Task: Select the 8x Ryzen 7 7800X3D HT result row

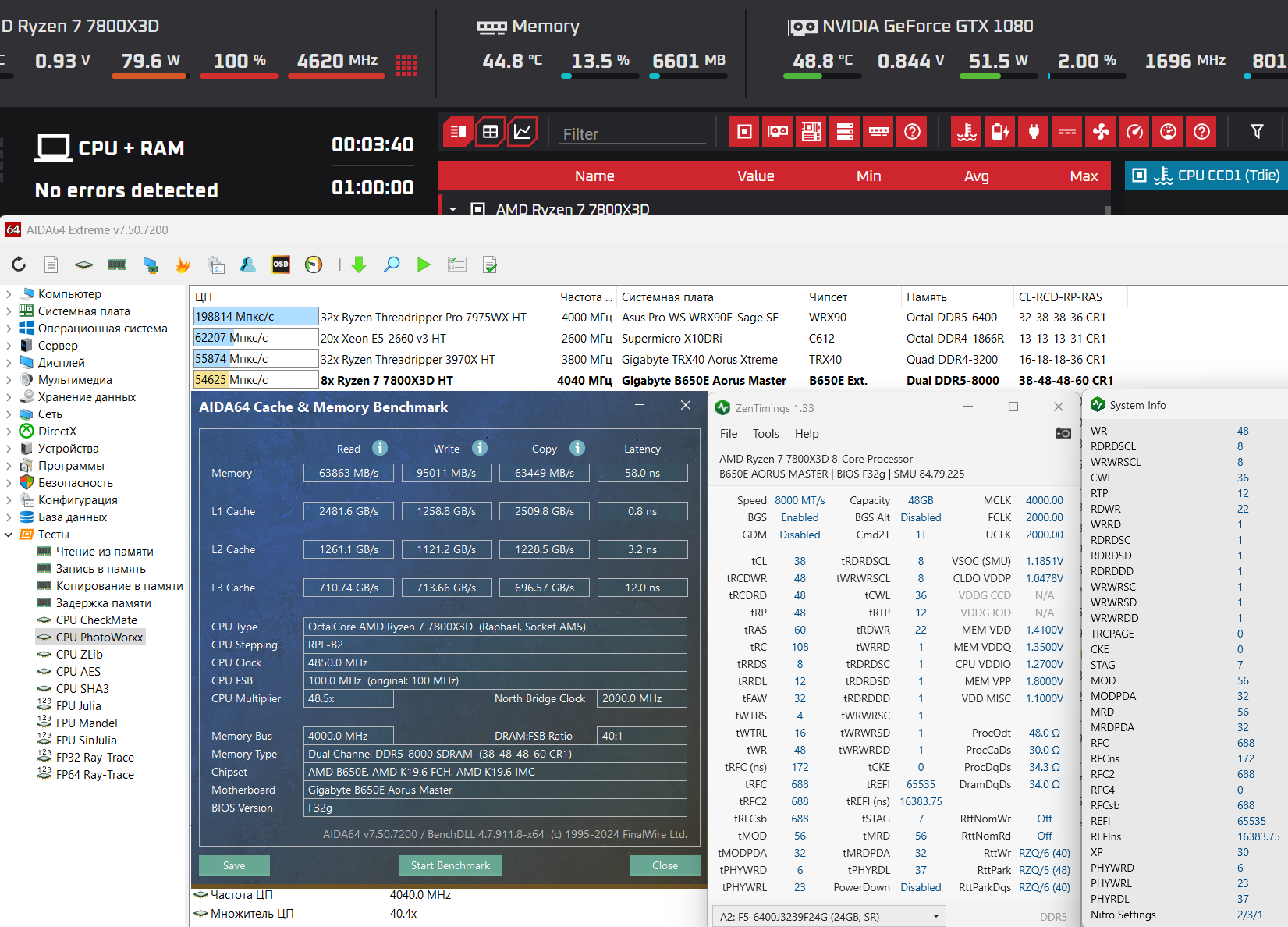Action: click(654, 381)
